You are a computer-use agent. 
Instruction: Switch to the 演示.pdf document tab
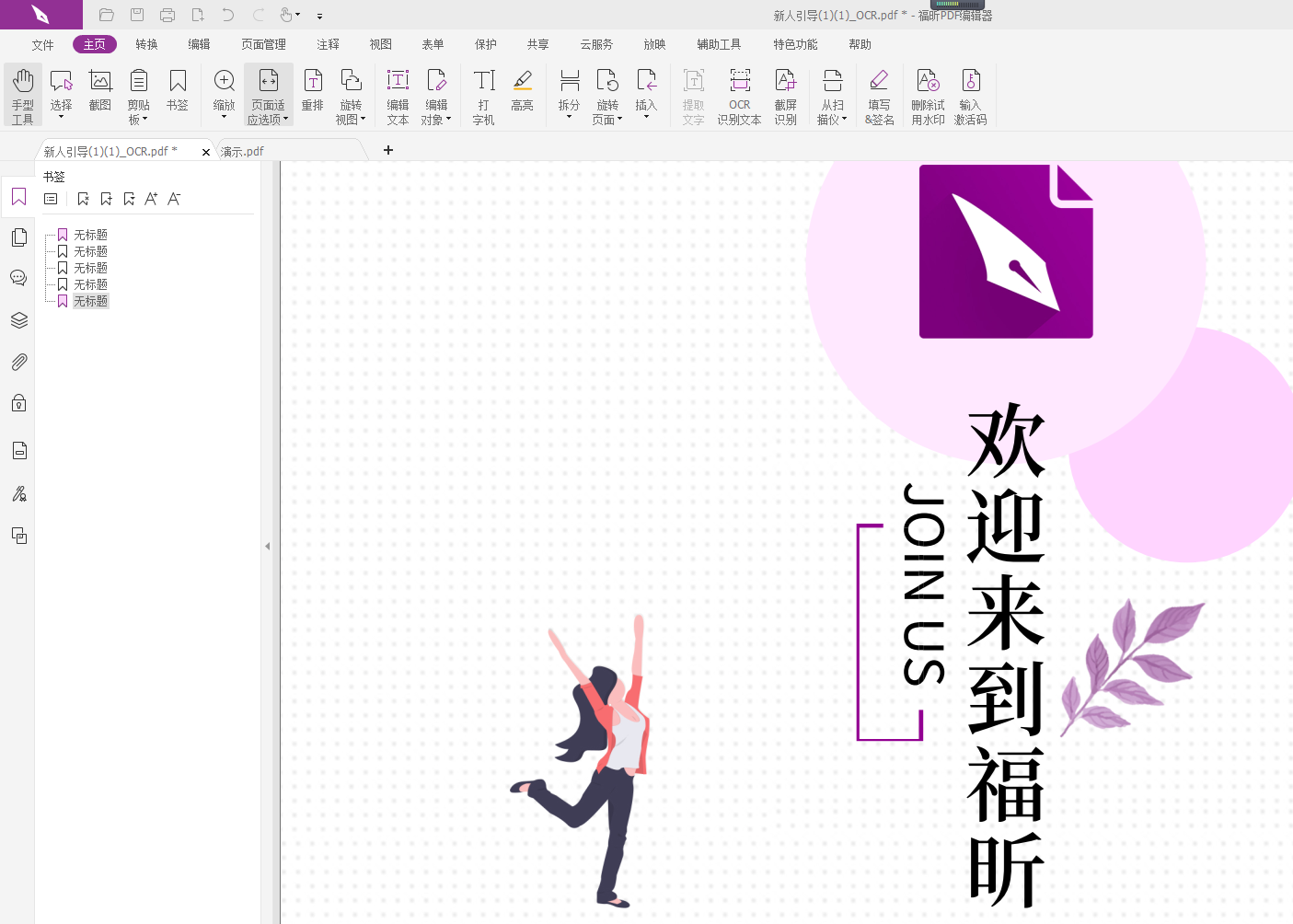pyautogui.click(x=242, y=150)
